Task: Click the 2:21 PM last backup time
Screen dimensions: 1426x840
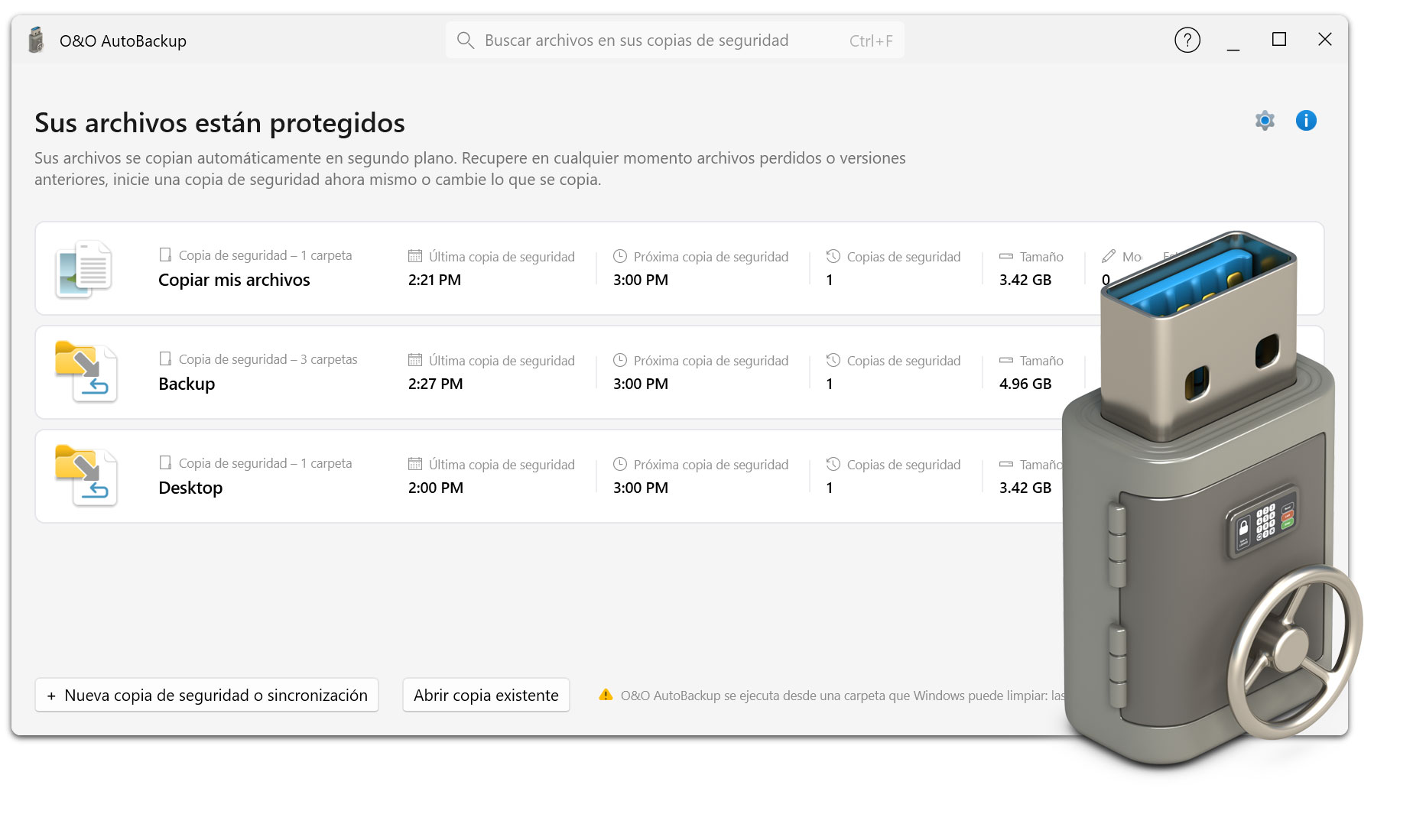Action: 434,280
